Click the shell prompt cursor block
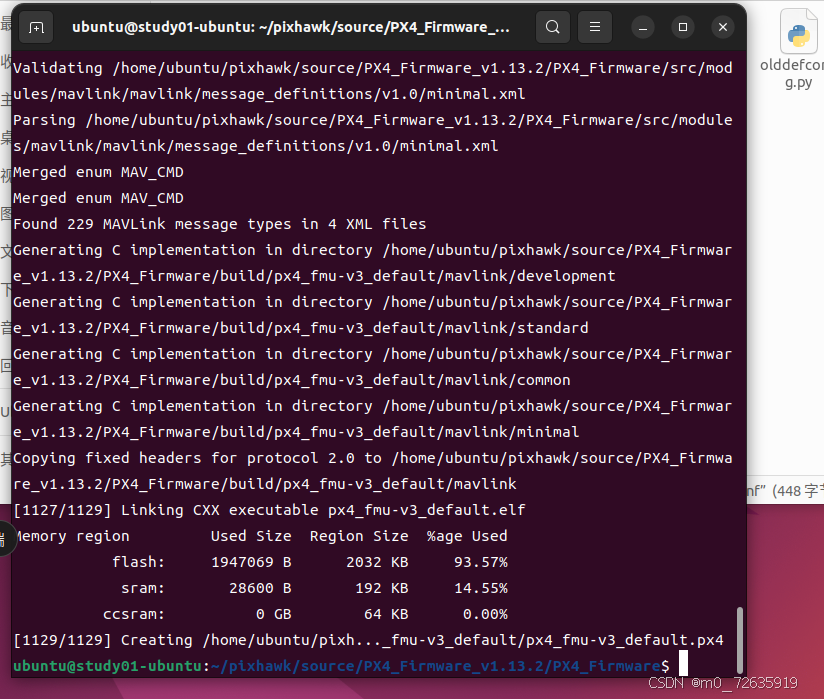The image size is (824, 699). (683, 663)
